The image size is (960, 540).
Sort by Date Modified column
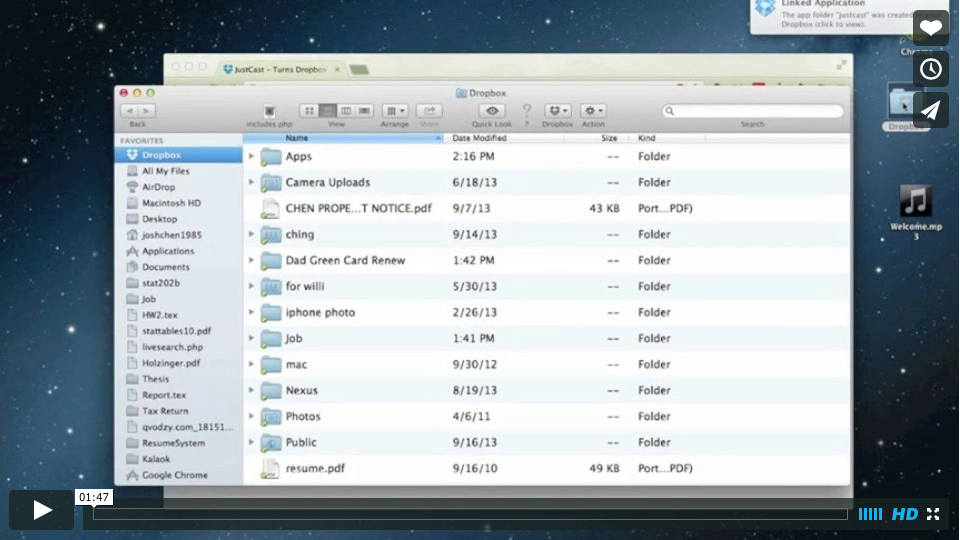click(503, 138)
